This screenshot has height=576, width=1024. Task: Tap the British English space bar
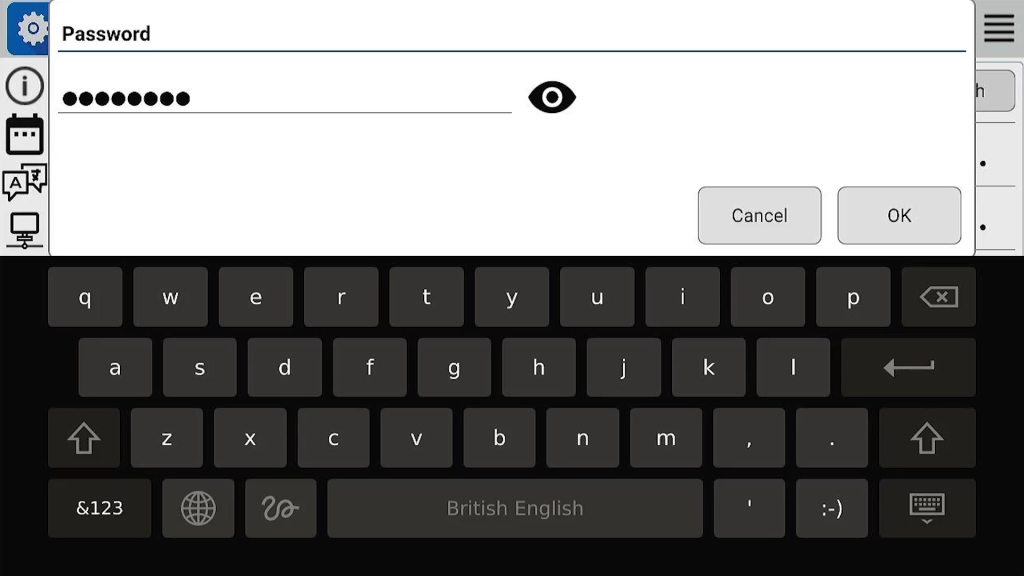(x=515, y=508)
